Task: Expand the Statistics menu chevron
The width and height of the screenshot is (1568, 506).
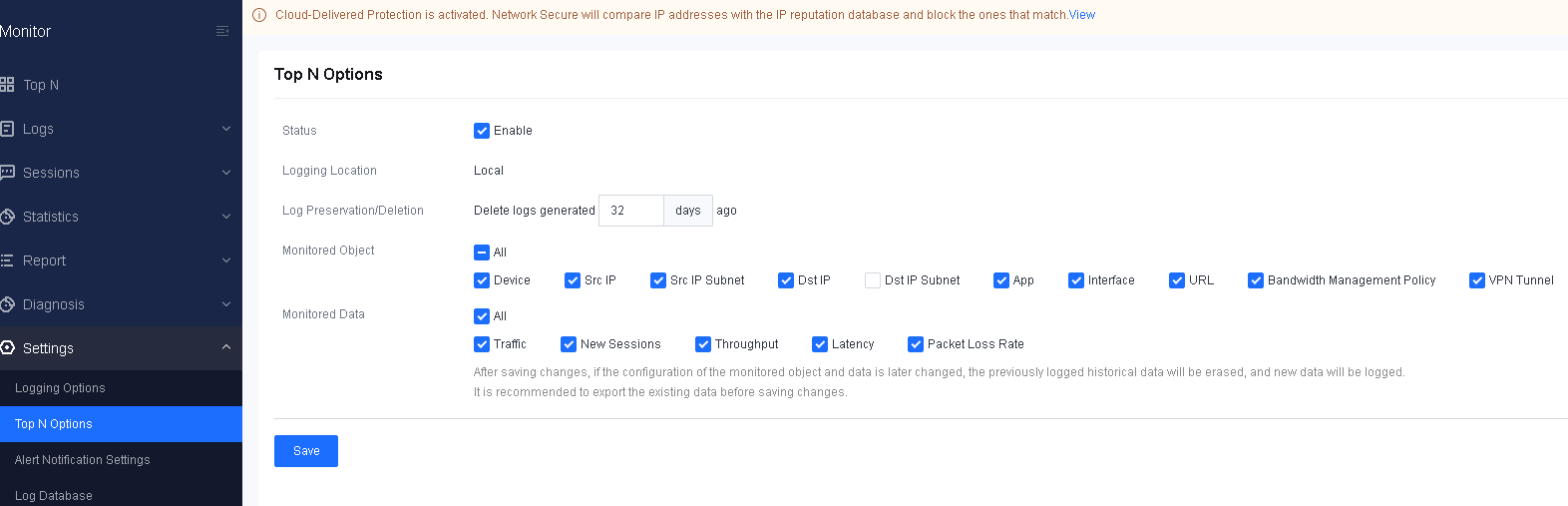Action: pos(226,217)
